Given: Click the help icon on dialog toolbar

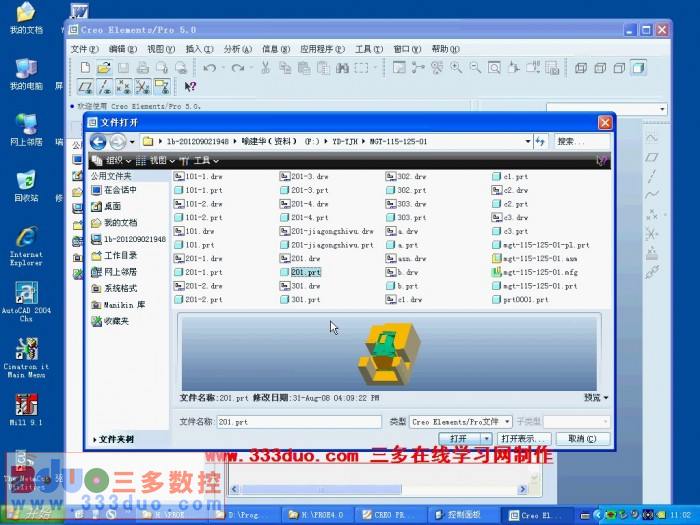Looking at the screenshot, I should click(602, 161).
